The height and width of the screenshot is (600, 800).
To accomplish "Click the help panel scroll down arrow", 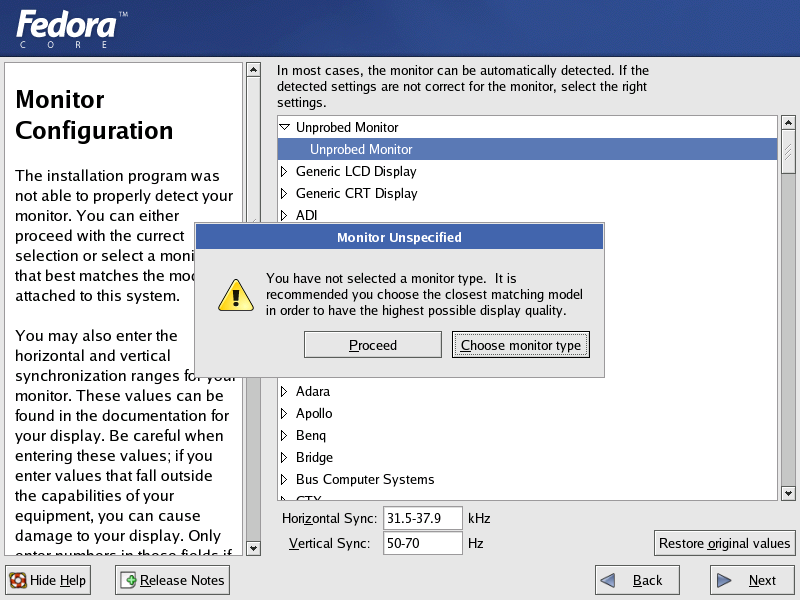I will 253,548.
